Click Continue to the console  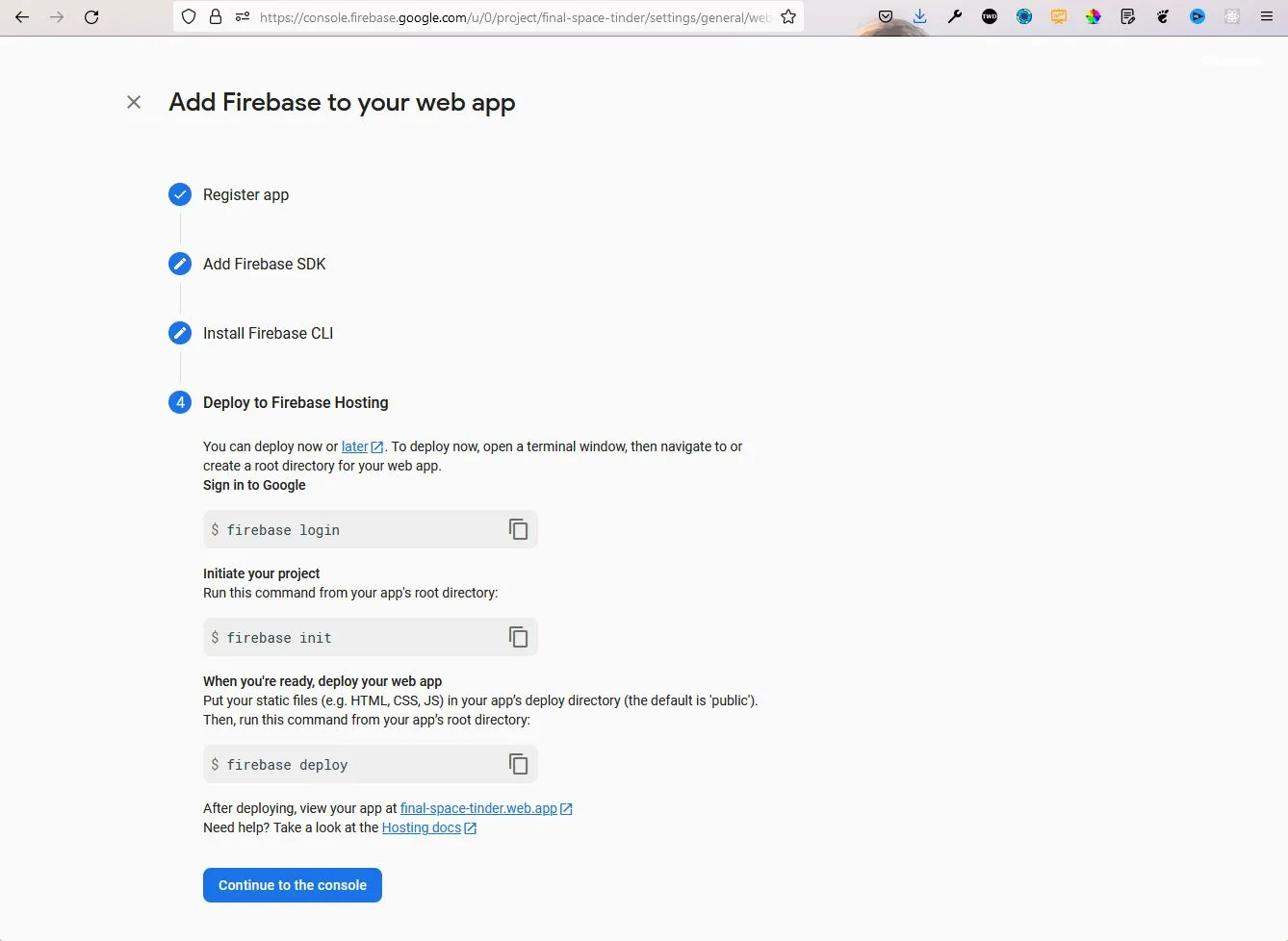tap(293, 885)
